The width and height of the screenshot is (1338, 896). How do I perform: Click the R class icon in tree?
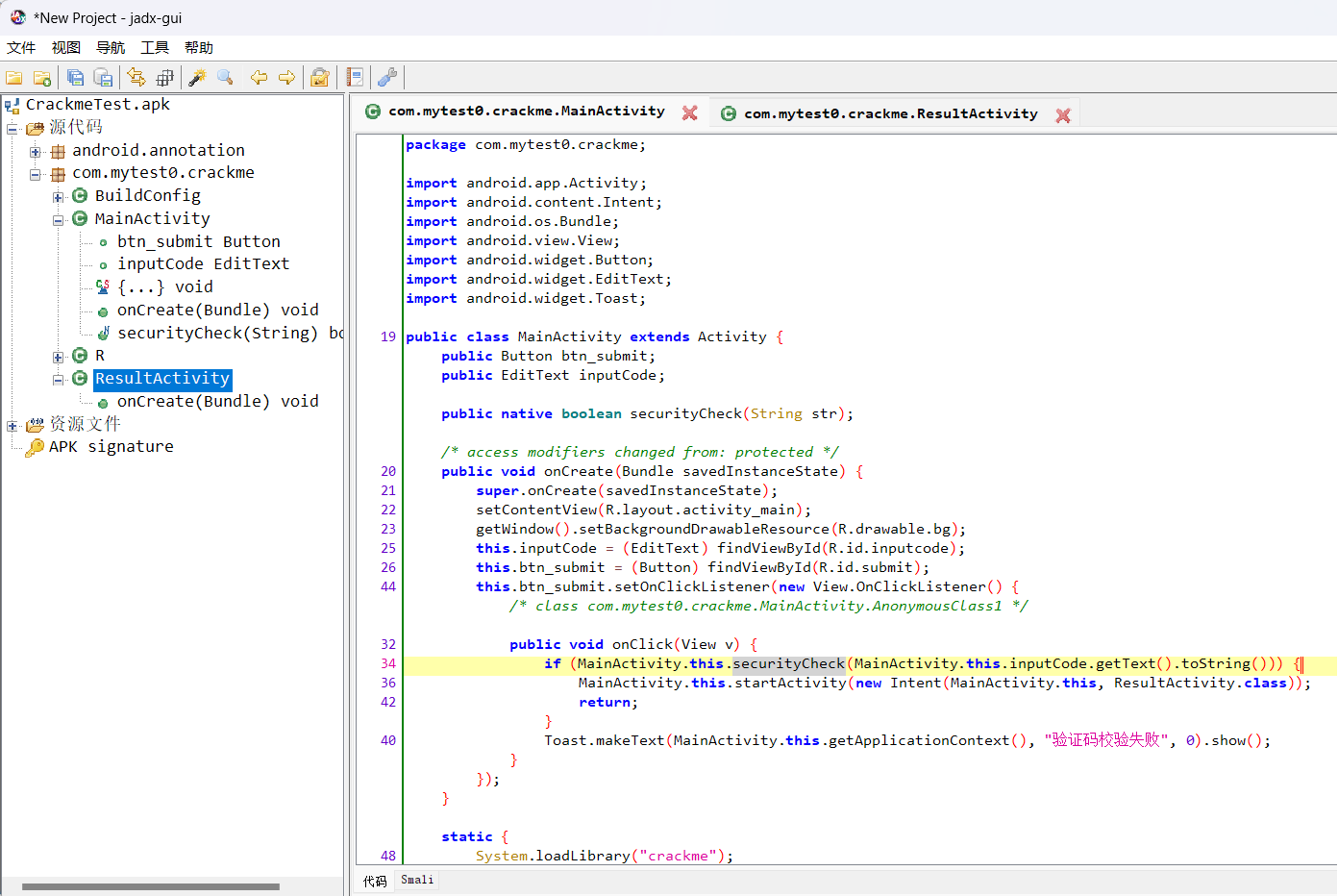[80, 356]
